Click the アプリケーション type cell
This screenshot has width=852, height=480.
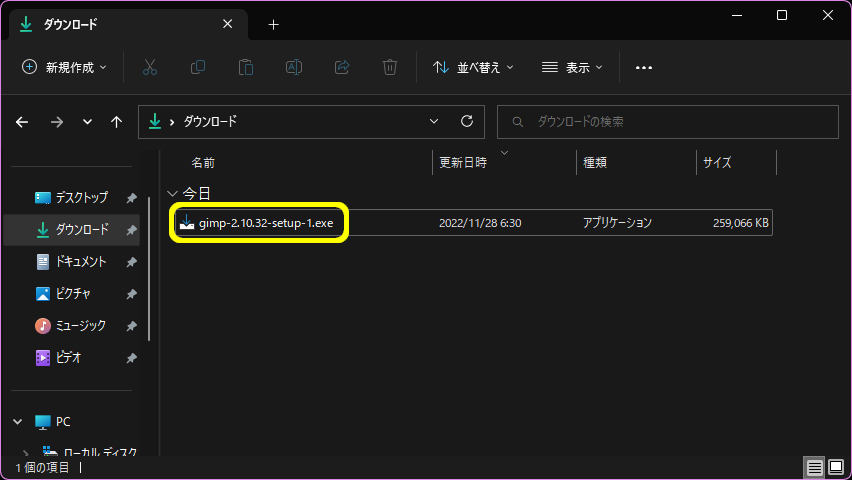tap(617, 223)
